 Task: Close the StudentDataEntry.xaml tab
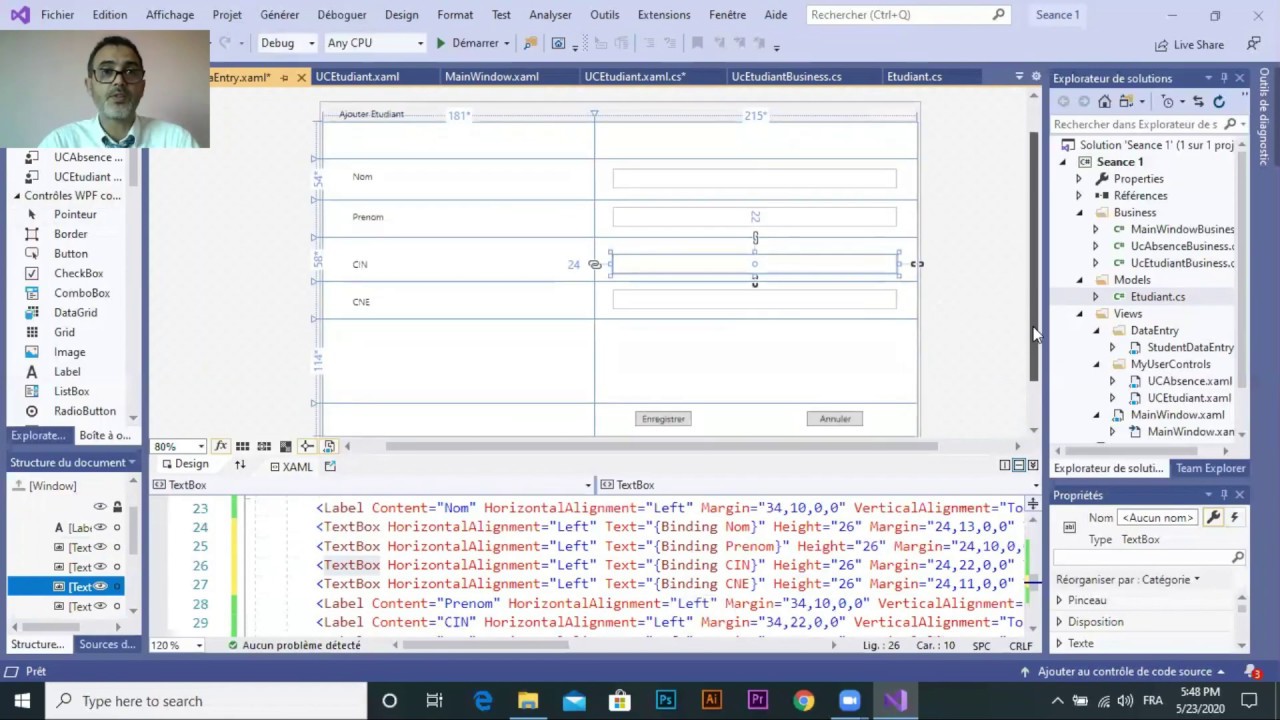click(x=301, y=77)
